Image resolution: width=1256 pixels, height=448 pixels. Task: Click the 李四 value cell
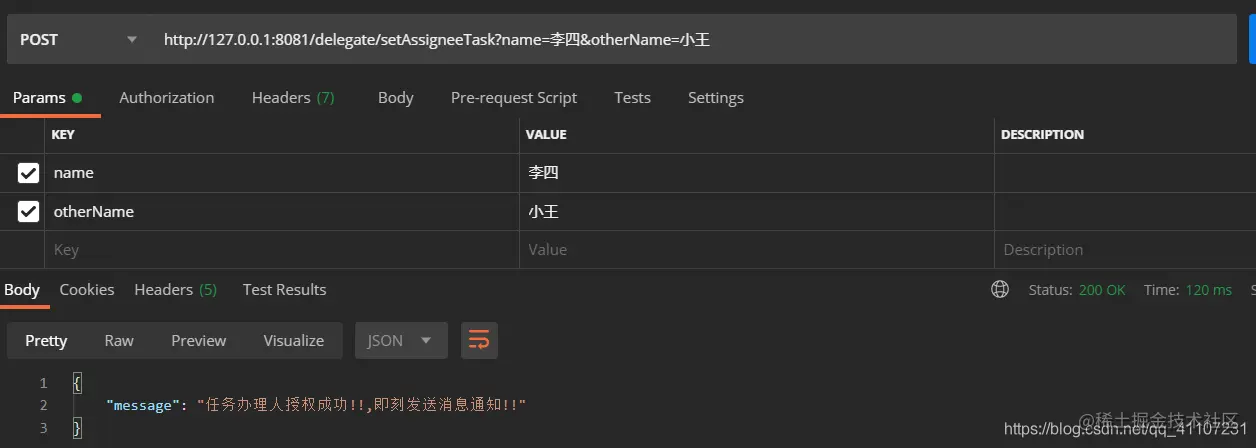point(757,173)
